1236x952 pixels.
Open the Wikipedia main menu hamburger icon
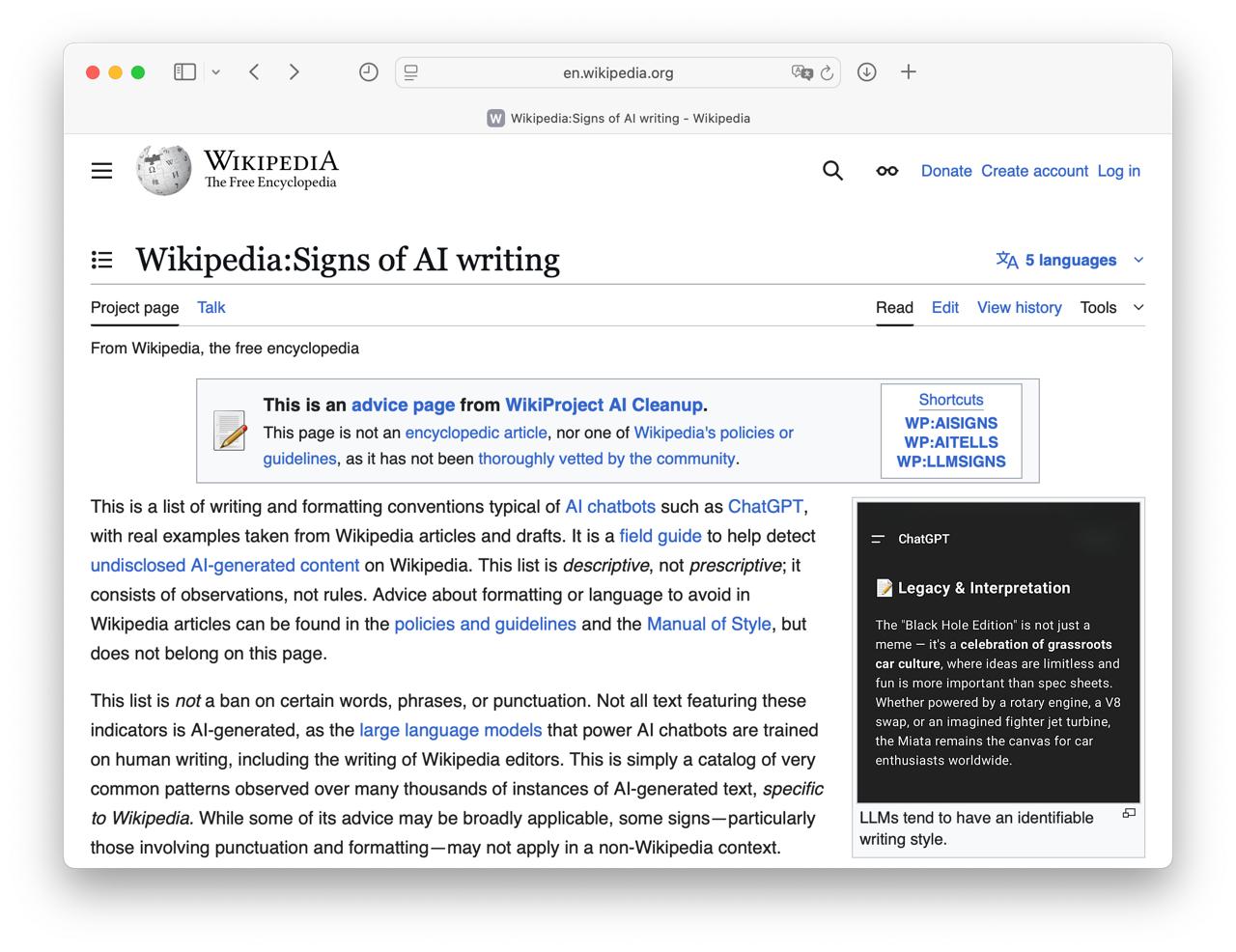101,170
